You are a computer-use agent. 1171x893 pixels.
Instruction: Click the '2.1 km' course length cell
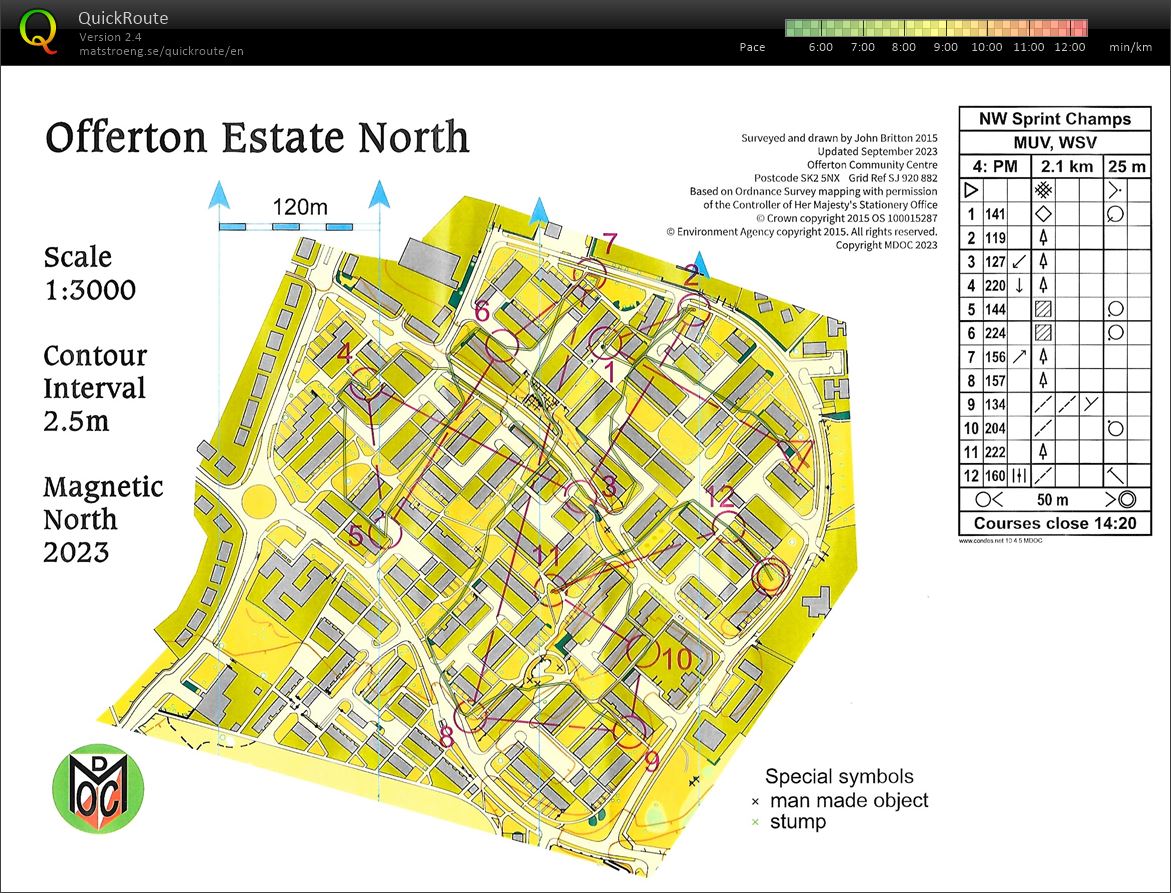1066,167
